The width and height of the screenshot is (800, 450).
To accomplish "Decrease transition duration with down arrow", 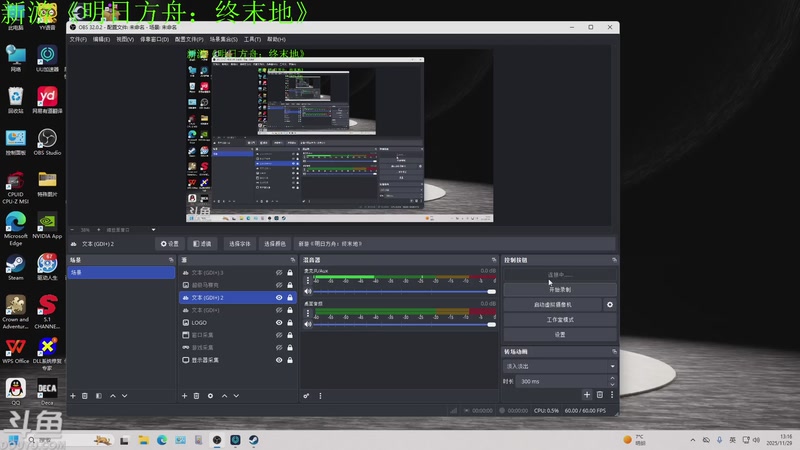I will coord(612,384).
